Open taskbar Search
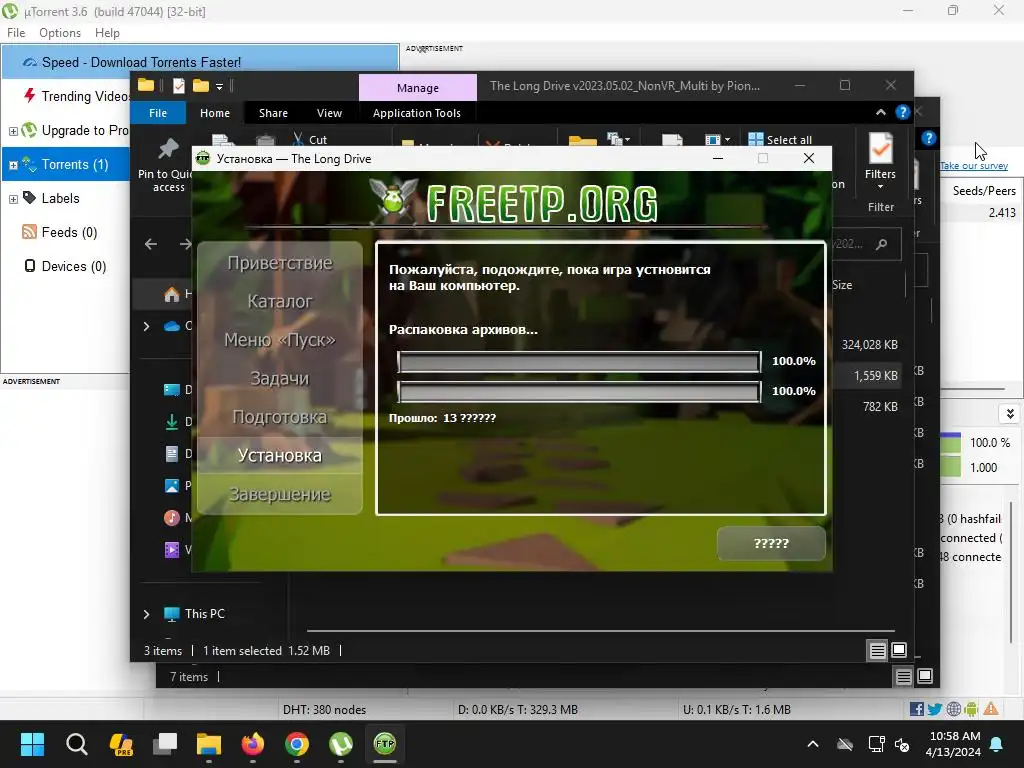The image size is (1024, 768). 76,744
